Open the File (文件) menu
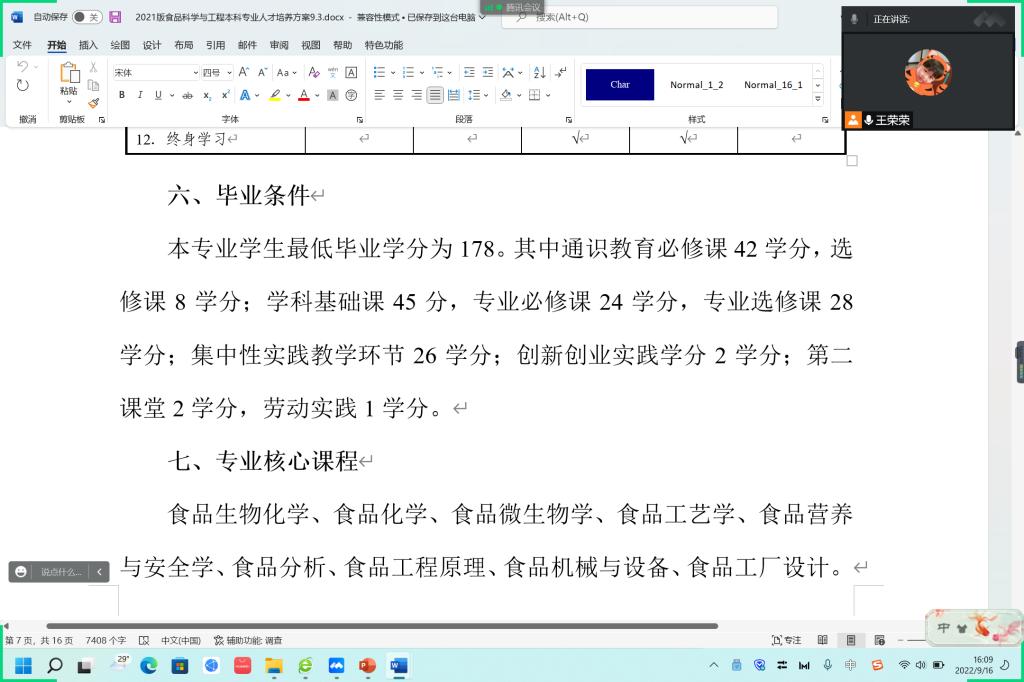 (x=22, y=45)
